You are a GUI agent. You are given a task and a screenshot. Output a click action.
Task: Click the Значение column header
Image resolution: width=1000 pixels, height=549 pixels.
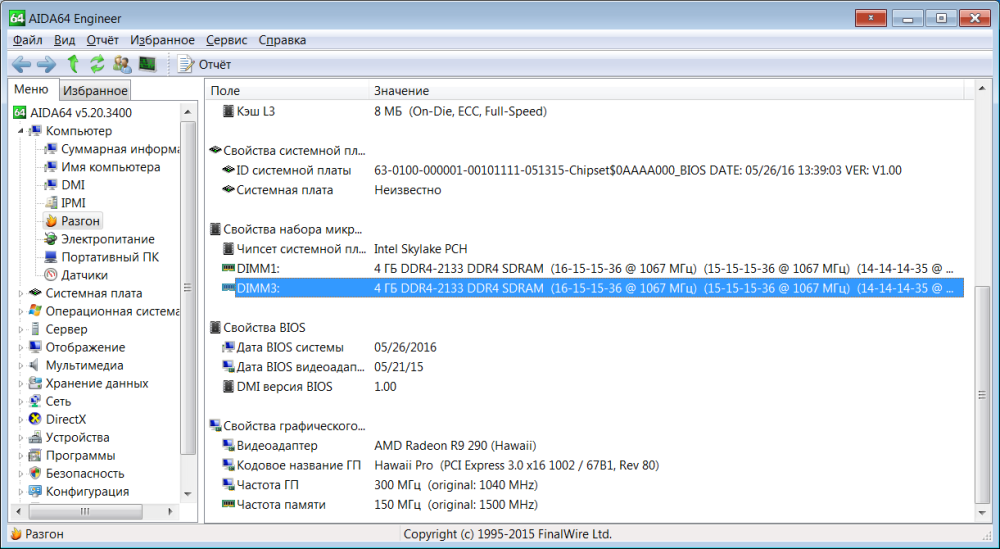pyautogui.click(x=668, y=91)
